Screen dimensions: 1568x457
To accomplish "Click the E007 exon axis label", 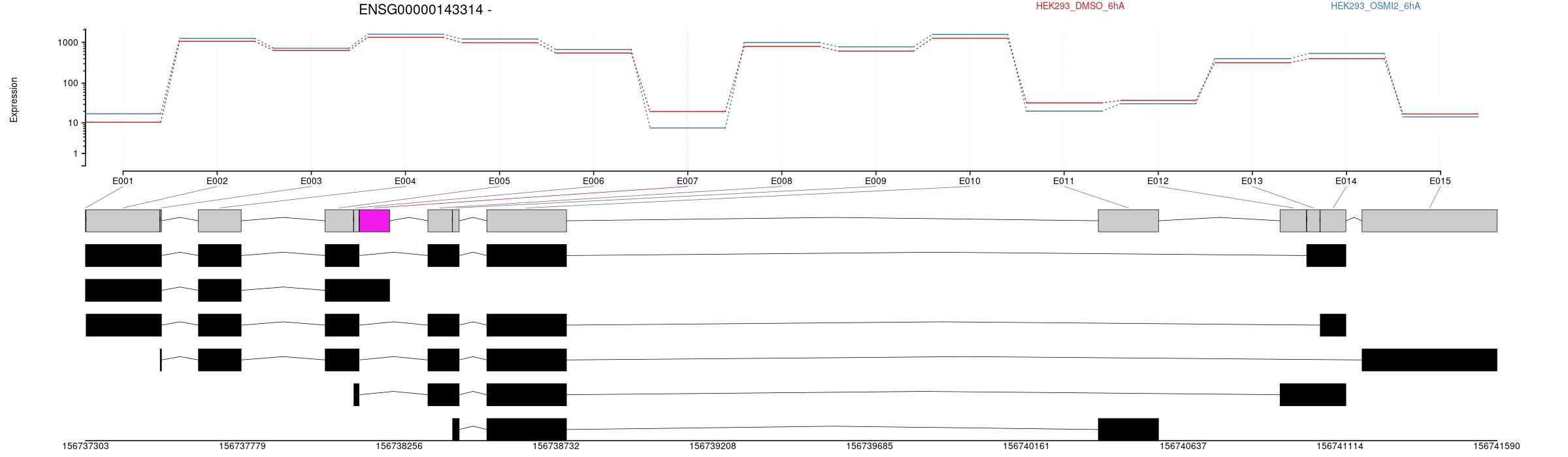I will point(687,181).
